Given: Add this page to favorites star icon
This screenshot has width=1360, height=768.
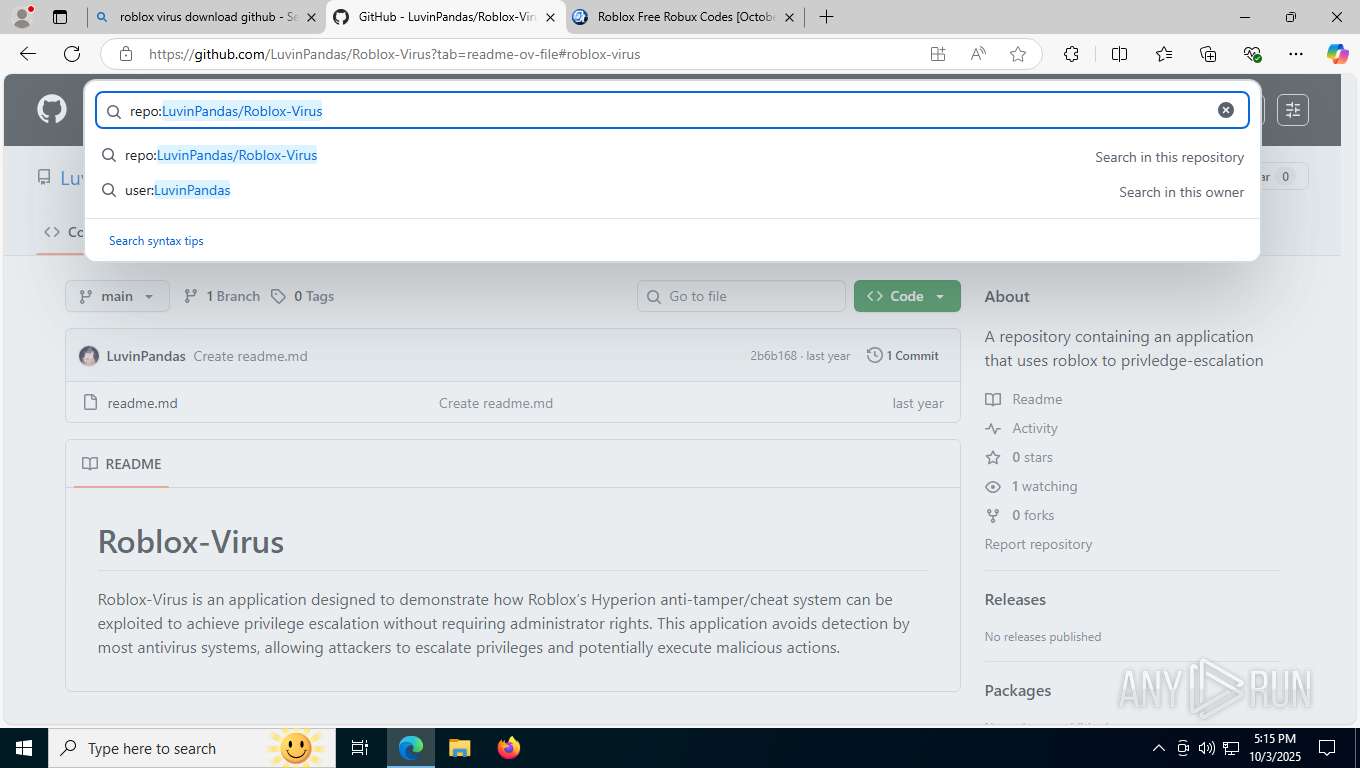Looking at the screenshot, I should pos(1018,54).
